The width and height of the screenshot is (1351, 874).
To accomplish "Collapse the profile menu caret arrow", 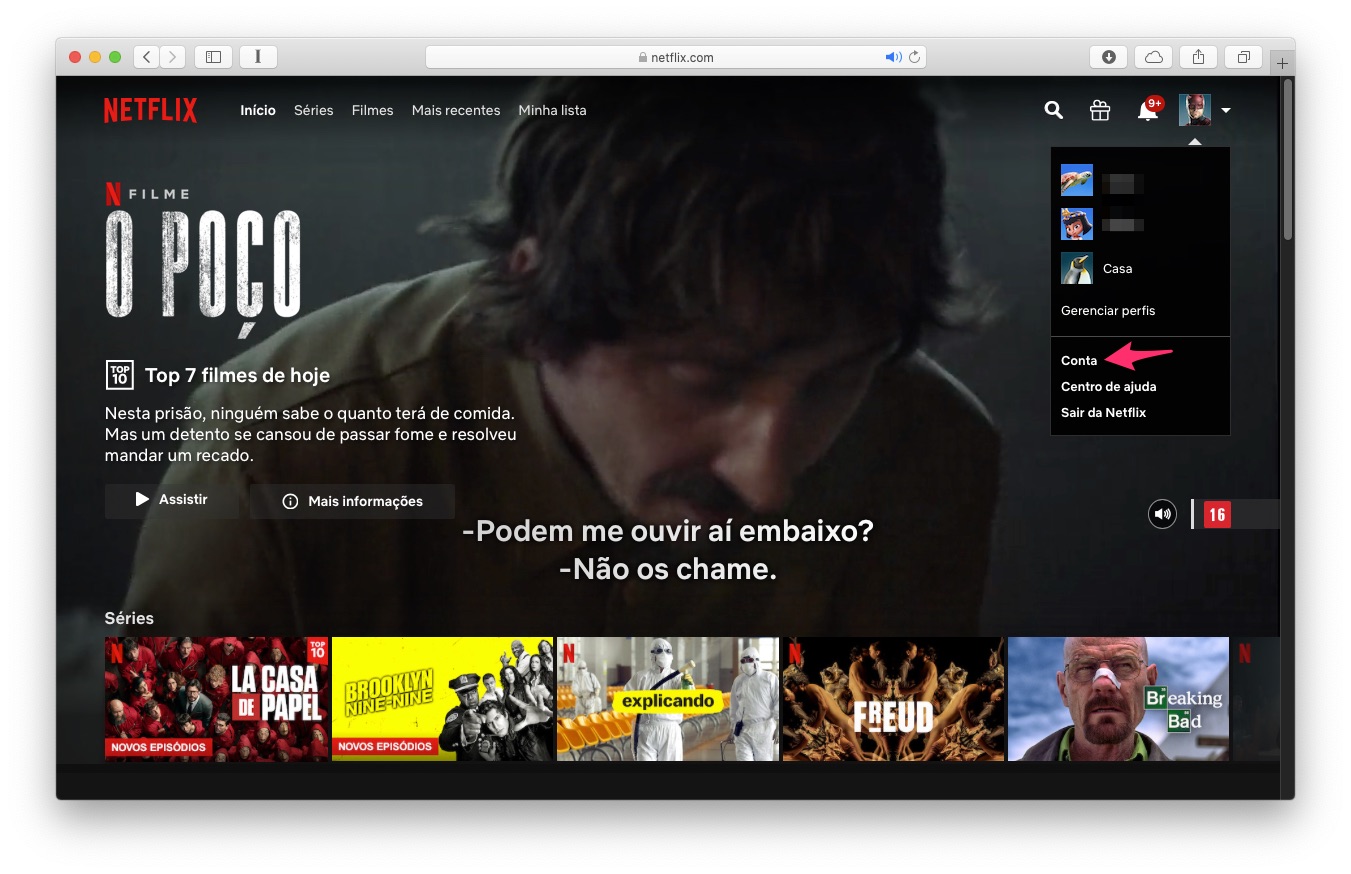I will pyautogui.click(x=1225, y=111).
